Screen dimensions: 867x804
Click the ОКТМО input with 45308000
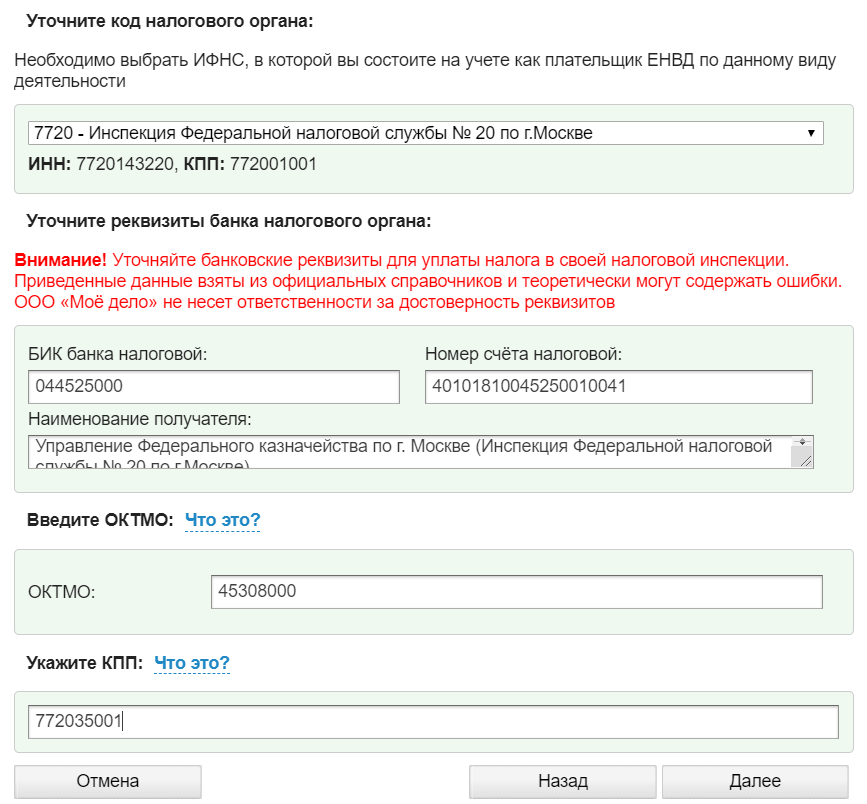[516, 591]
